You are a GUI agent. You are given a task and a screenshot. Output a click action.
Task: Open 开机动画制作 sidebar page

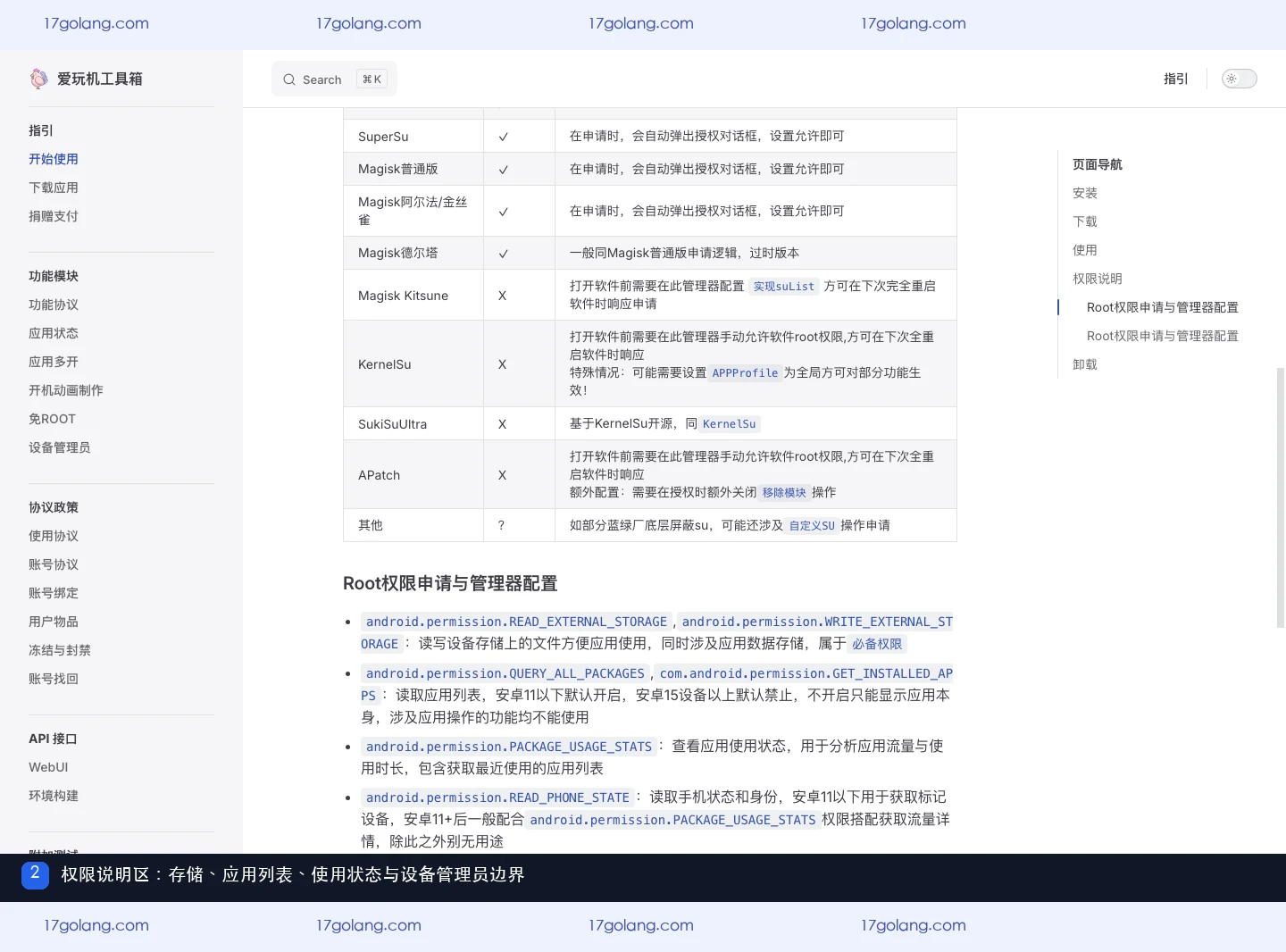(66, 390)
